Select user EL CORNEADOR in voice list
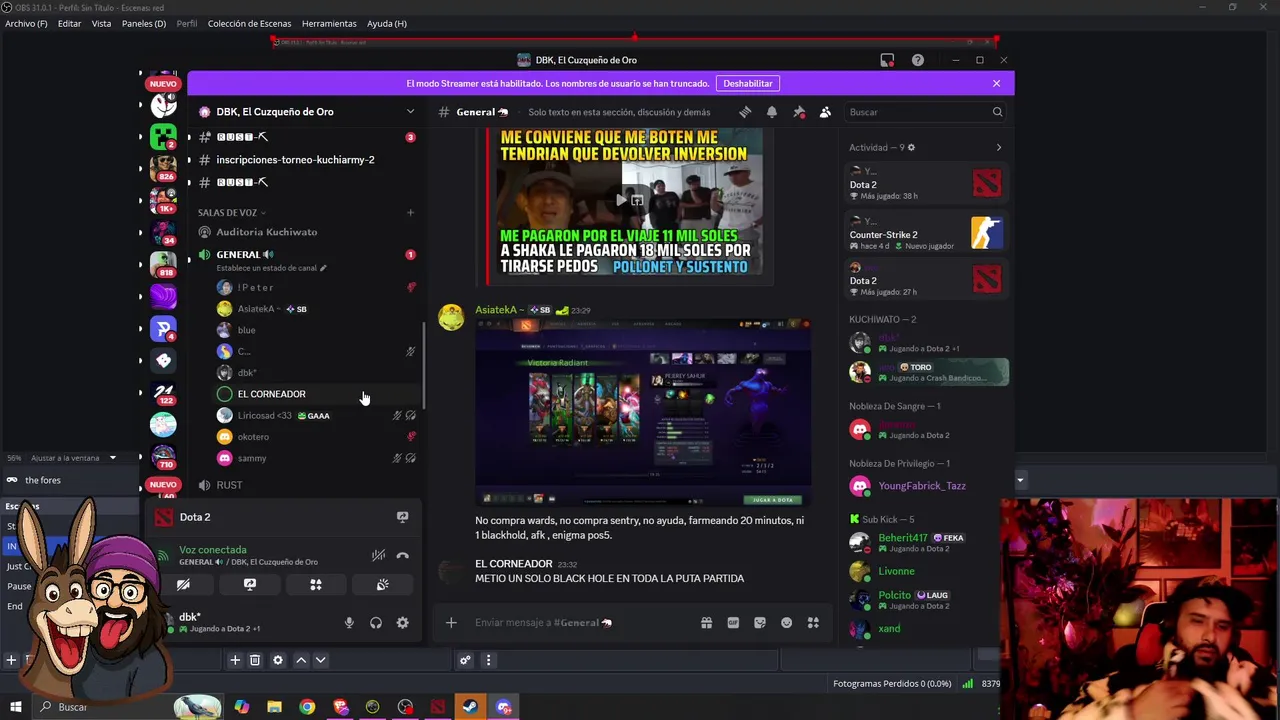 pyautogui.click(x=271, y=394)
